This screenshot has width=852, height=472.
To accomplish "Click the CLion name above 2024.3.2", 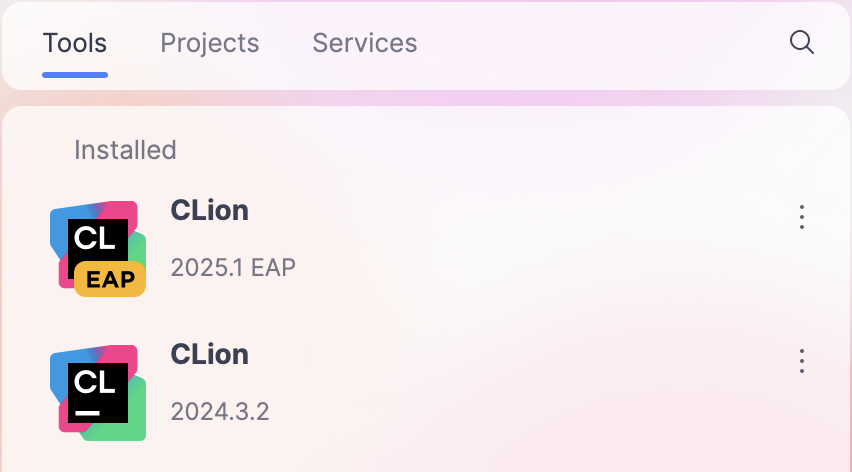I will click(x=209, y=354).
